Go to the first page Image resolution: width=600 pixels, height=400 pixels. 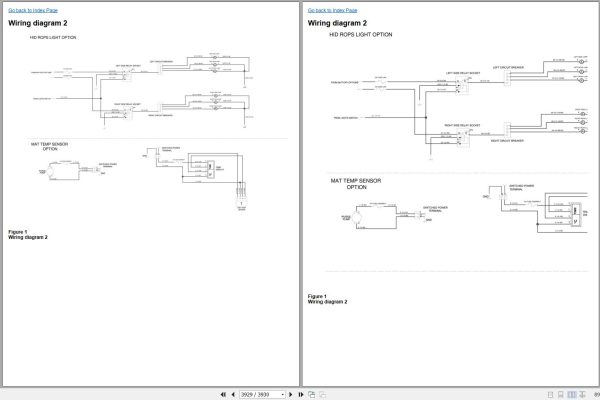(223, 394)
